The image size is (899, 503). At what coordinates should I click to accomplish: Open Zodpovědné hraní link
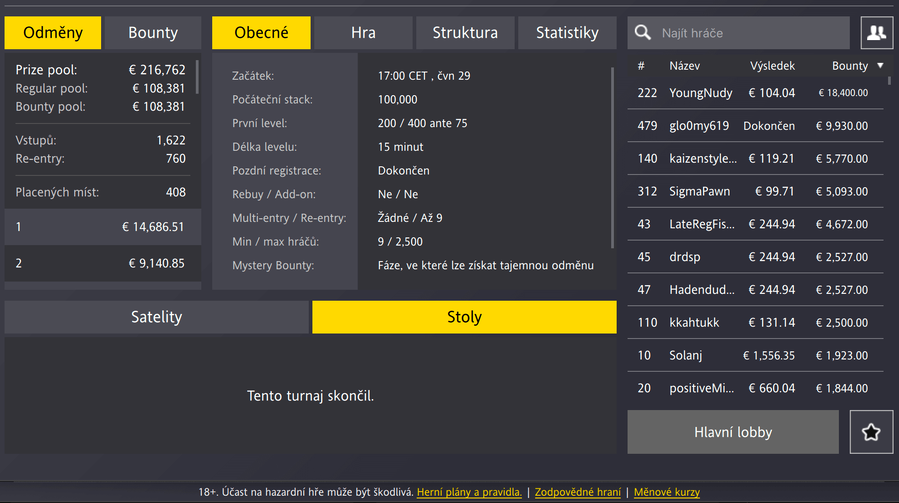(x=577, y=492)
